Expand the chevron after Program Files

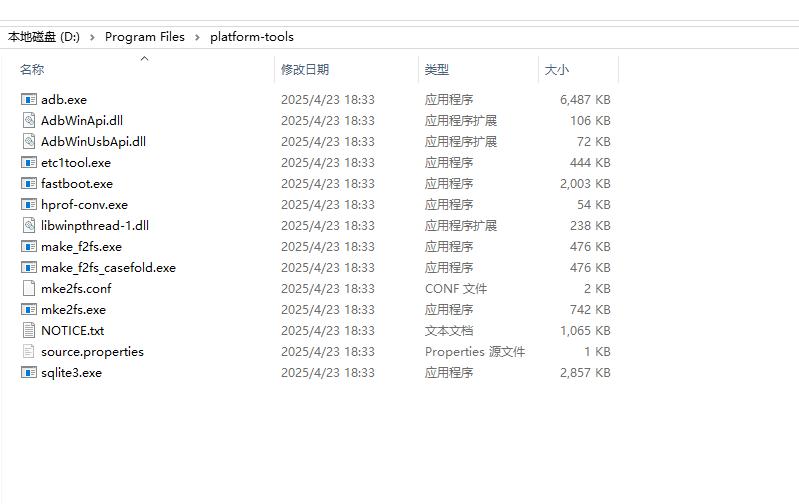[x=197, y=37]
